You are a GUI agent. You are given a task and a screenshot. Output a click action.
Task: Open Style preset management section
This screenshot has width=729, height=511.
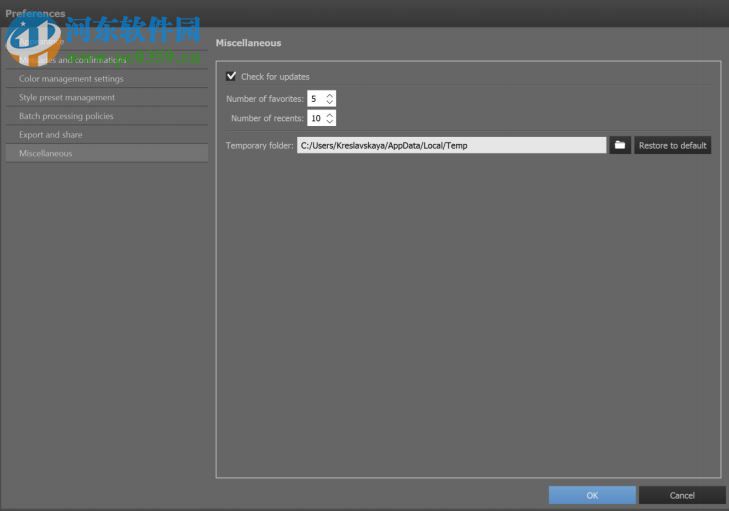(107, 97)
